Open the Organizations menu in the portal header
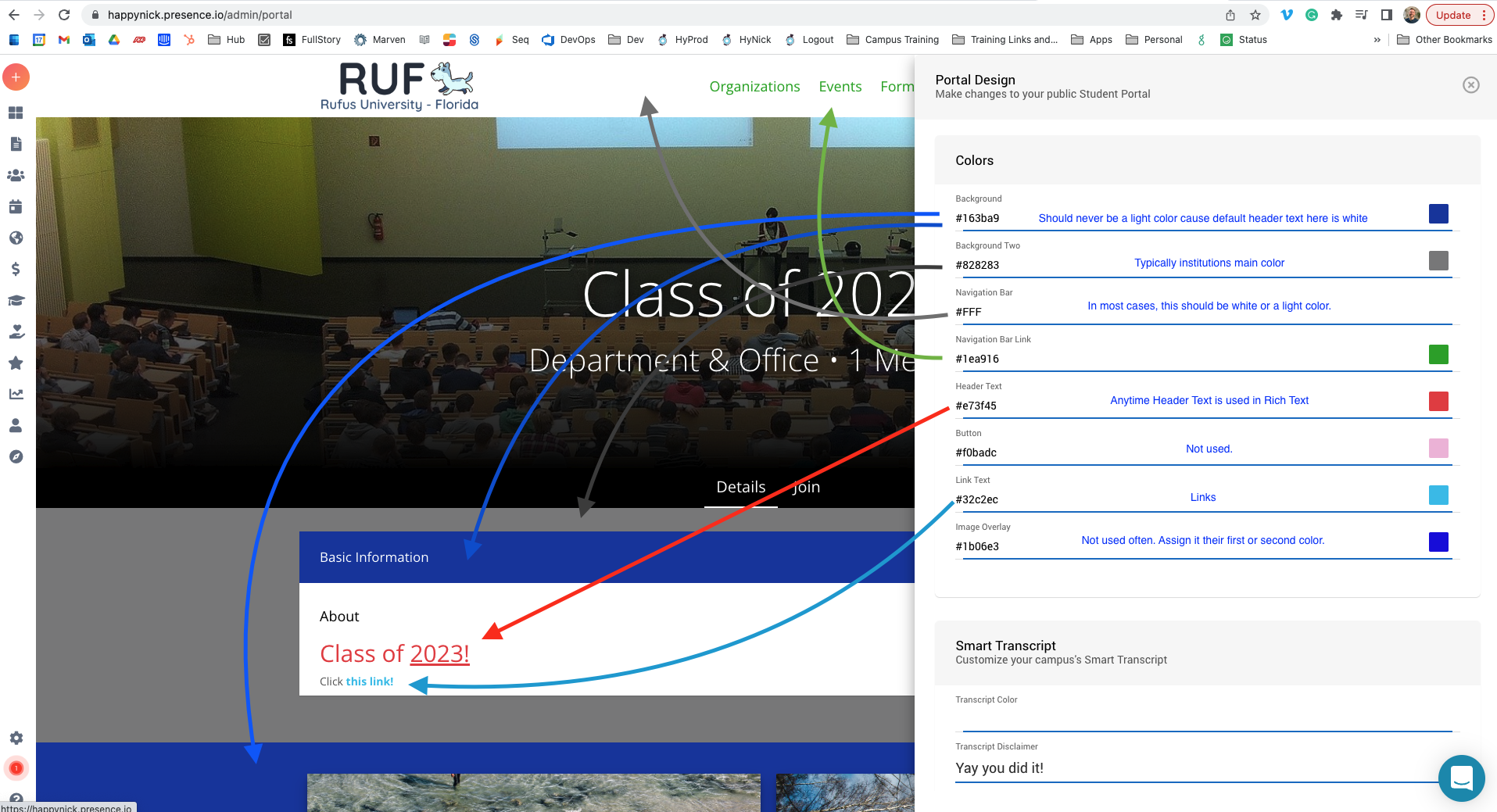This screenshot has width=1497, height=812. pyautogui.click(x=754, y=86)
